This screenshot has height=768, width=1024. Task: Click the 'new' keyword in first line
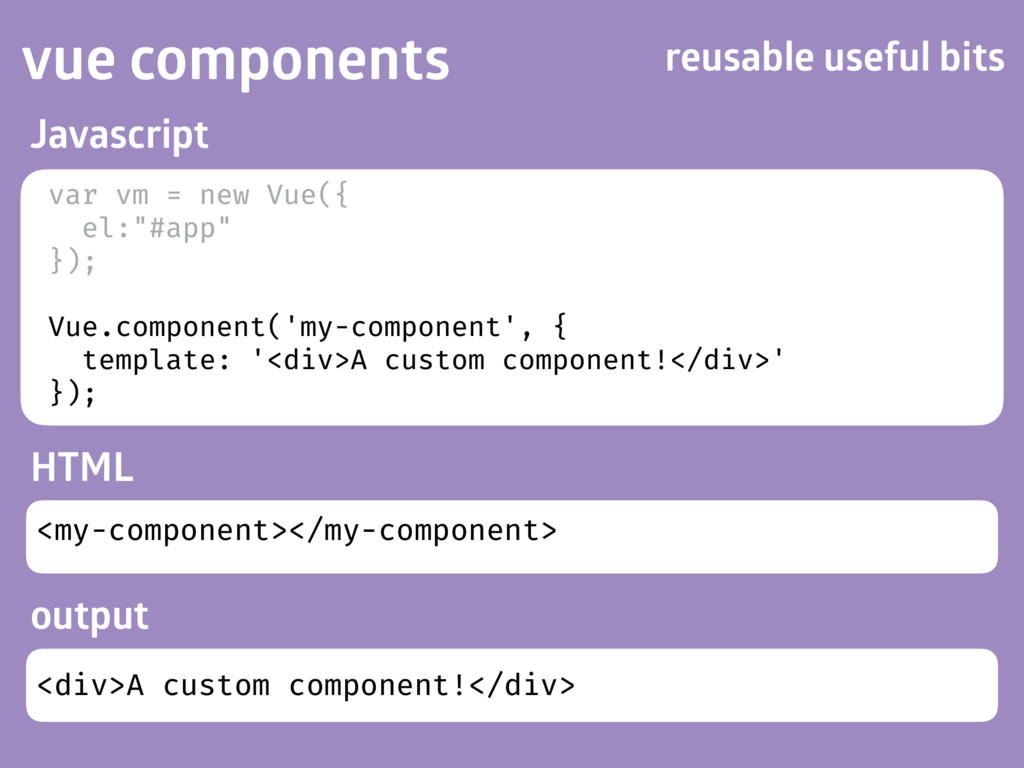click(x=224, y=195)
